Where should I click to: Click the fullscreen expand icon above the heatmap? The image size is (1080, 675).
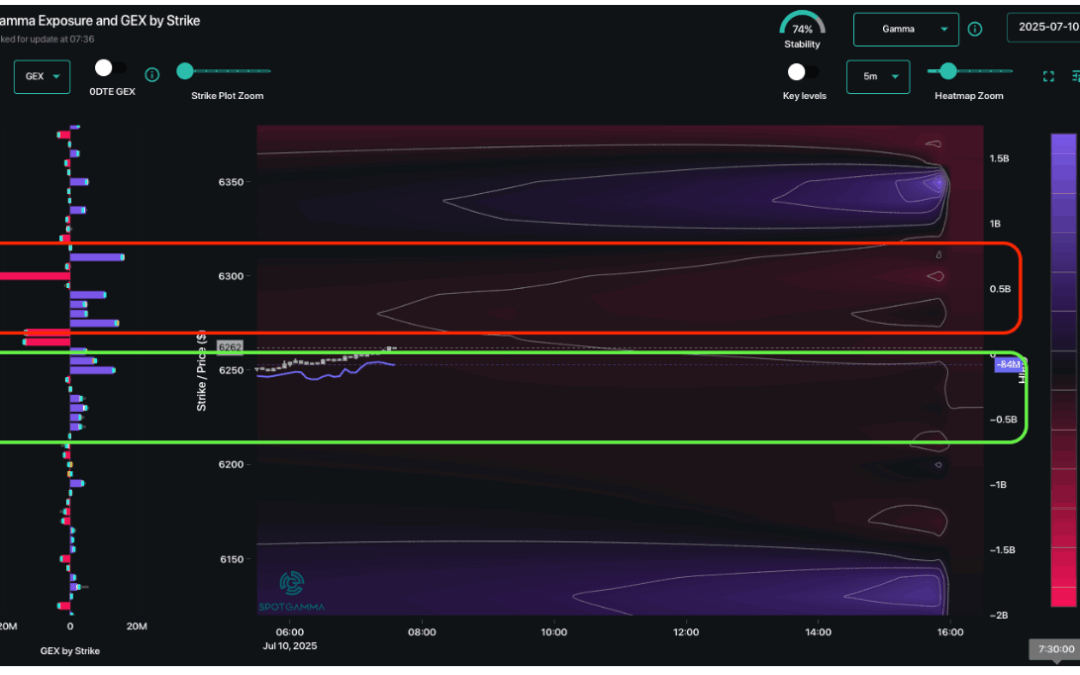[x=1048, y=75]
